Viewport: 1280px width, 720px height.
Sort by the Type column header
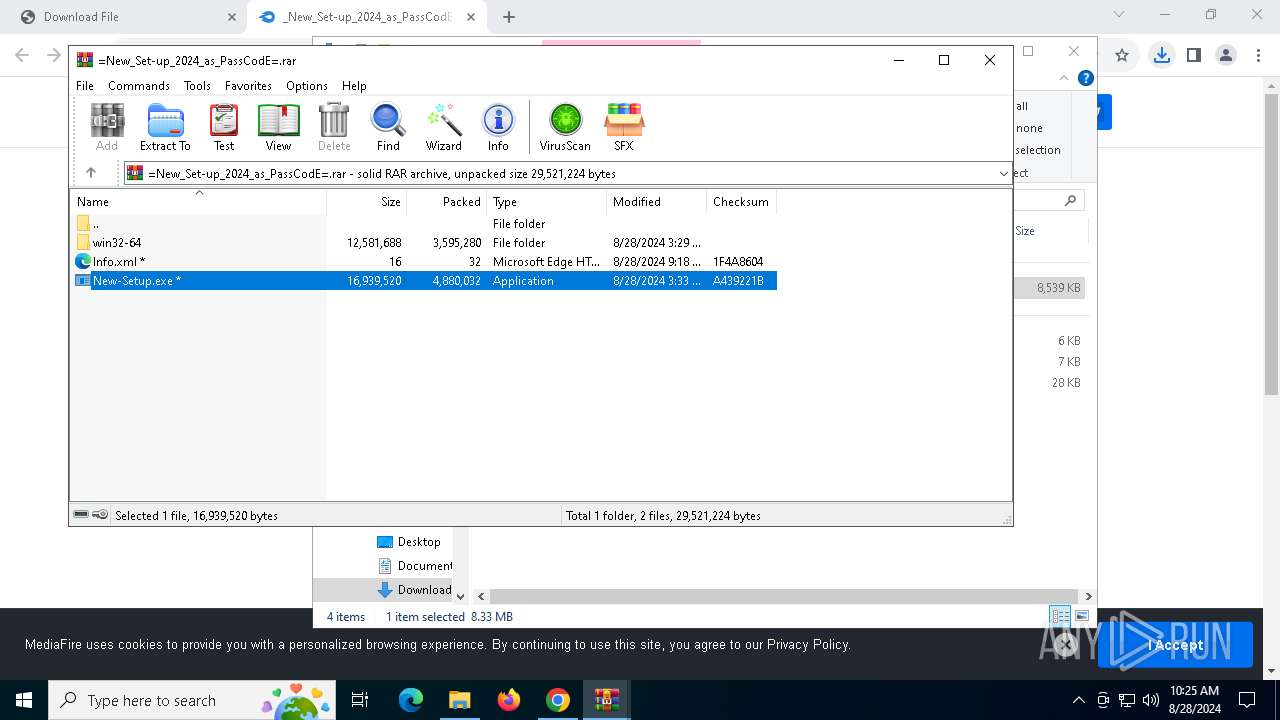point(546,202)
